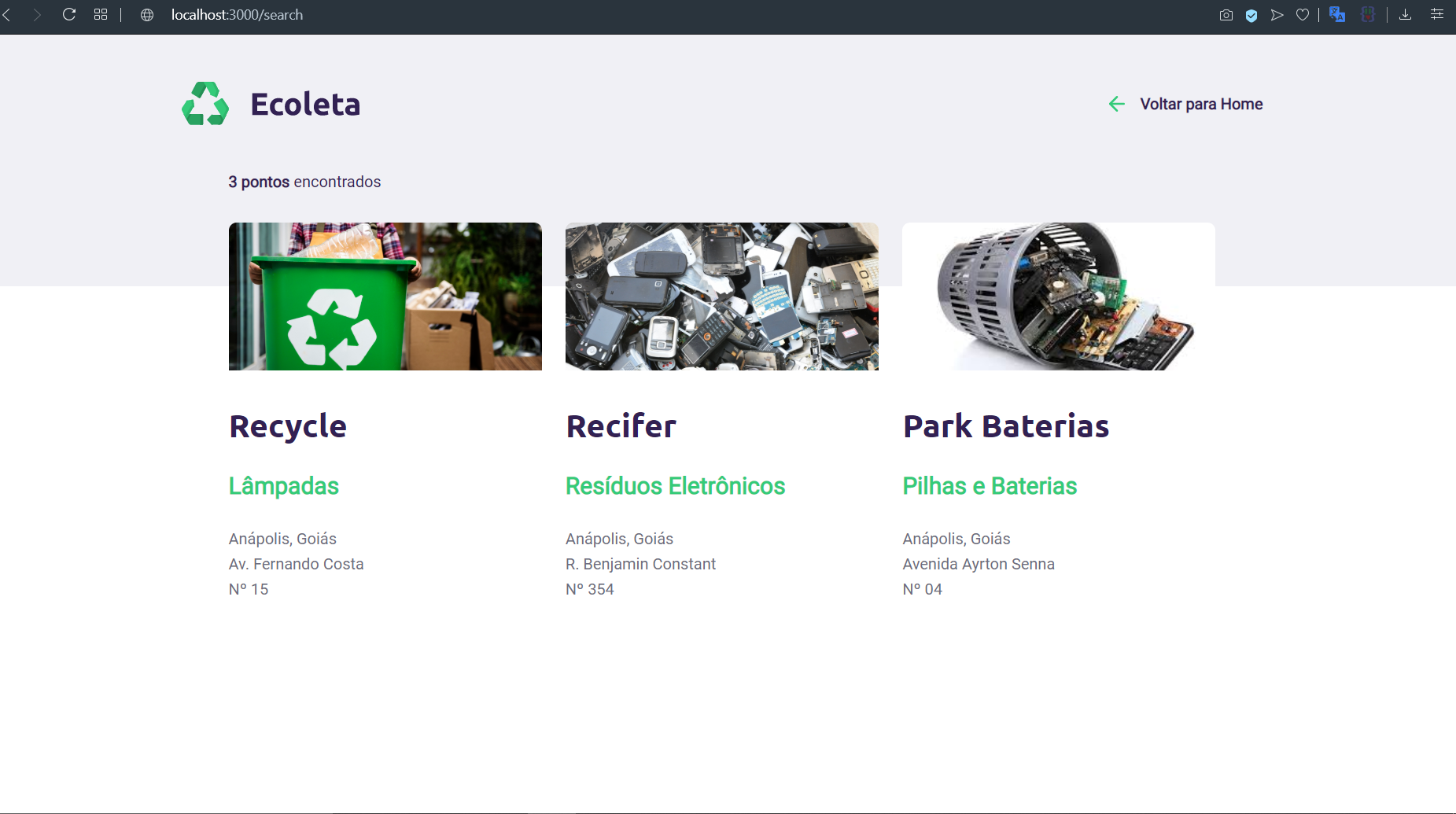This screenshot has height=814, width=1456.
Task: Click the Avenida Ayrton Senna address
Action: click(979, 564)
